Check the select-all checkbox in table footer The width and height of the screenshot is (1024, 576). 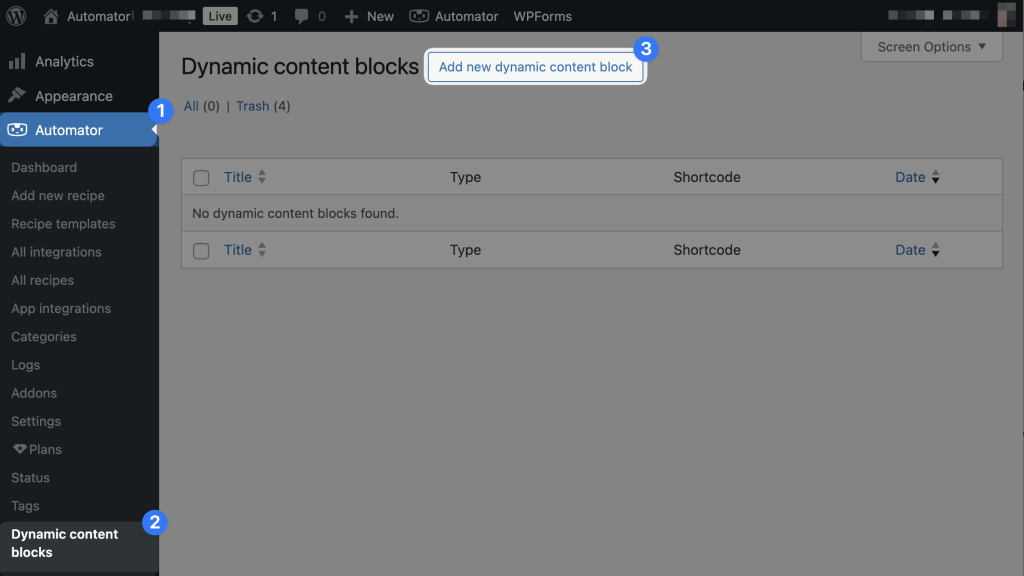point(200,250)
